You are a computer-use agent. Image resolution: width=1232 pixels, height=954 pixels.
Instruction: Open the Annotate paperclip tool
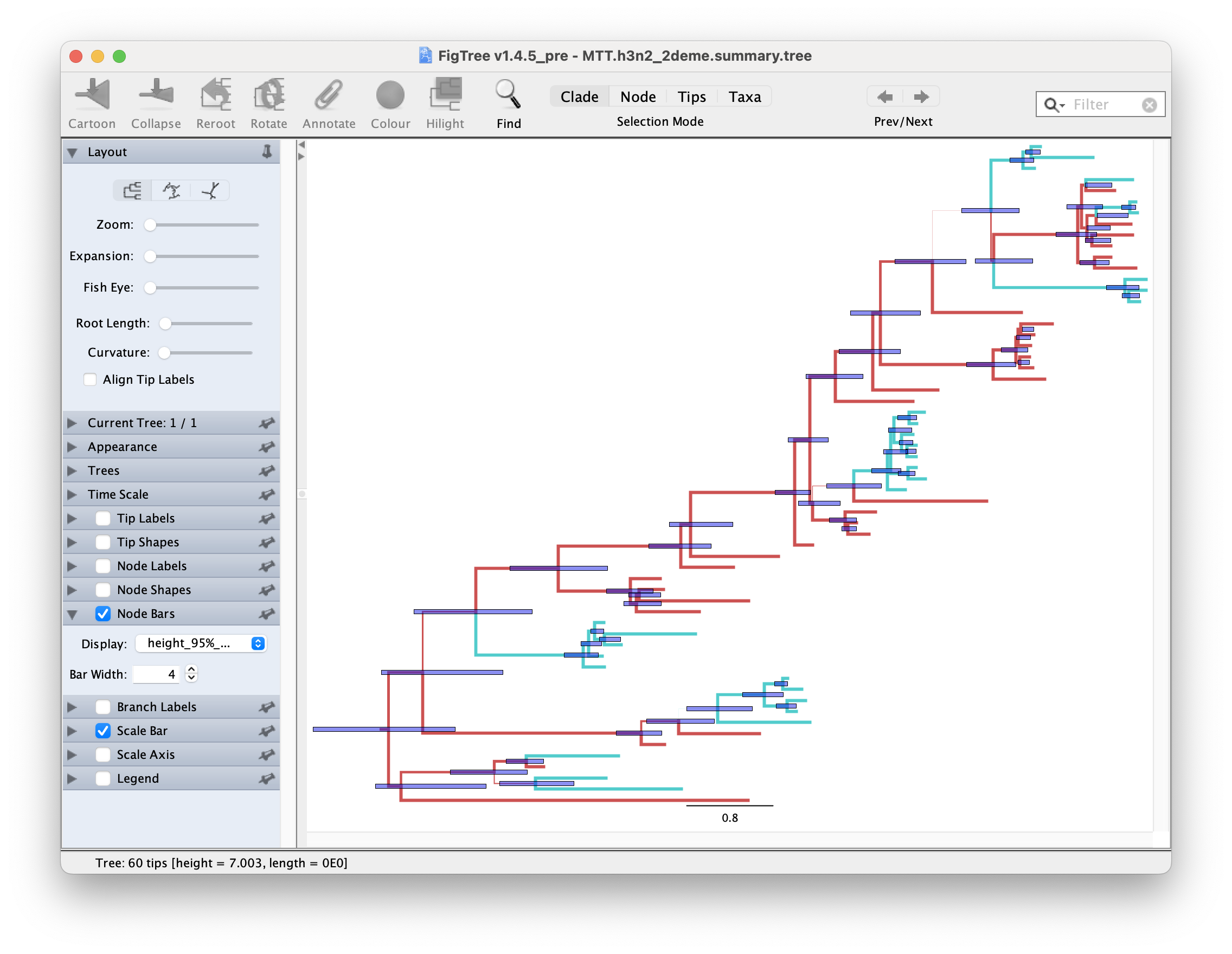click(328, 95)
